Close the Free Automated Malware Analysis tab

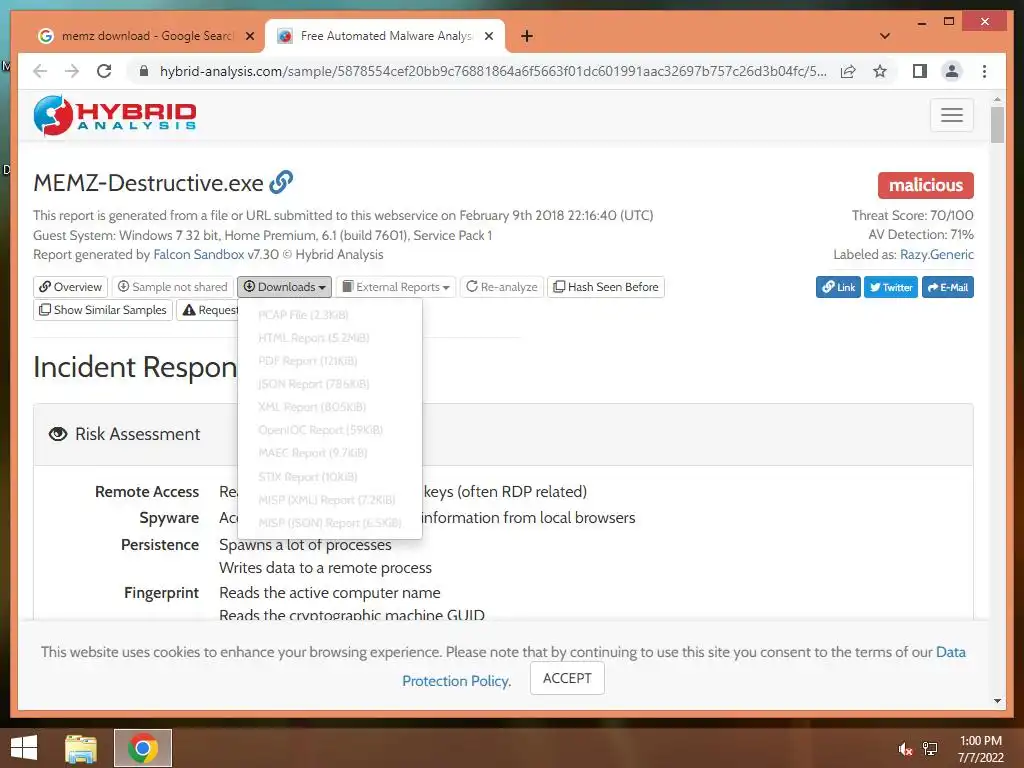488,36
